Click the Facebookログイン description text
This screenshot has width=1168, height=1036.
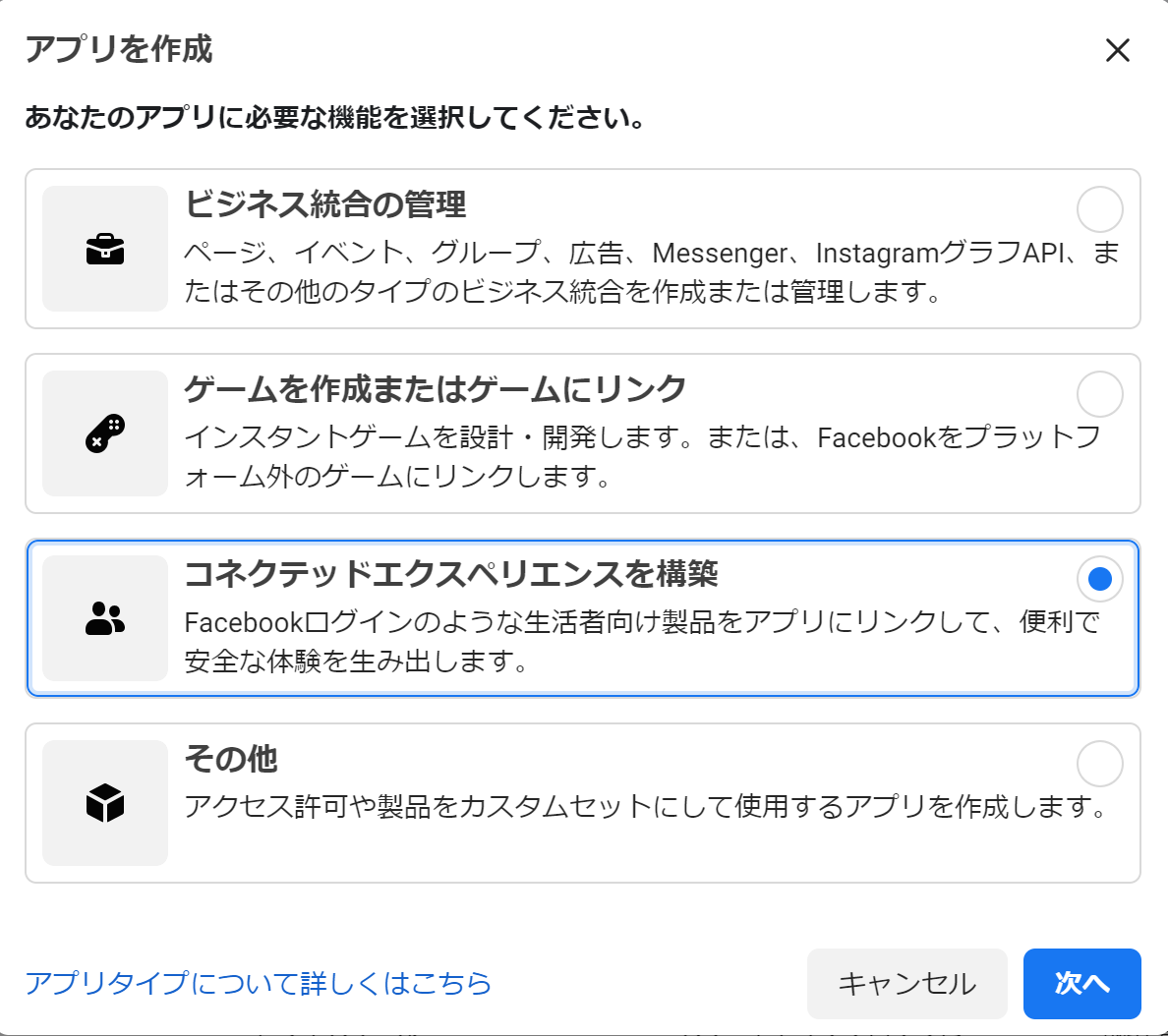point(641,641)
